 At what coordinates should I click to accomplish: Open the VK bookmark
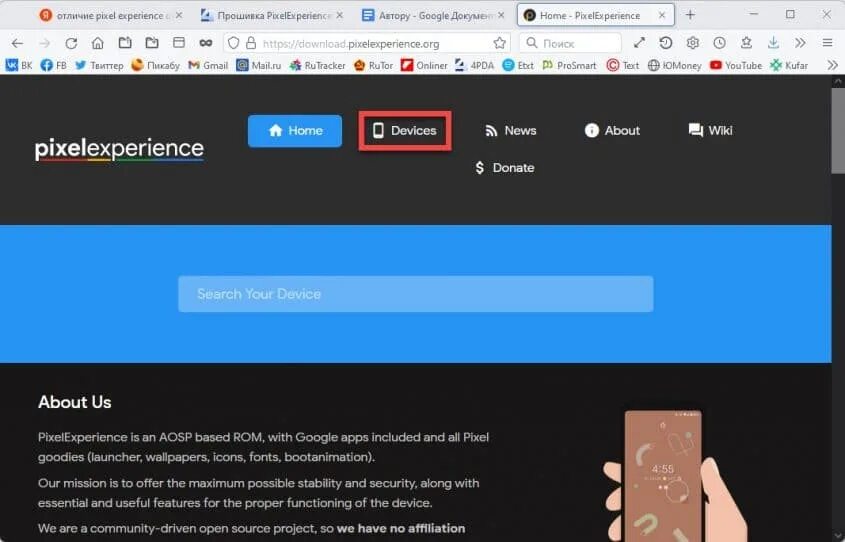click(x=19, y=65)
